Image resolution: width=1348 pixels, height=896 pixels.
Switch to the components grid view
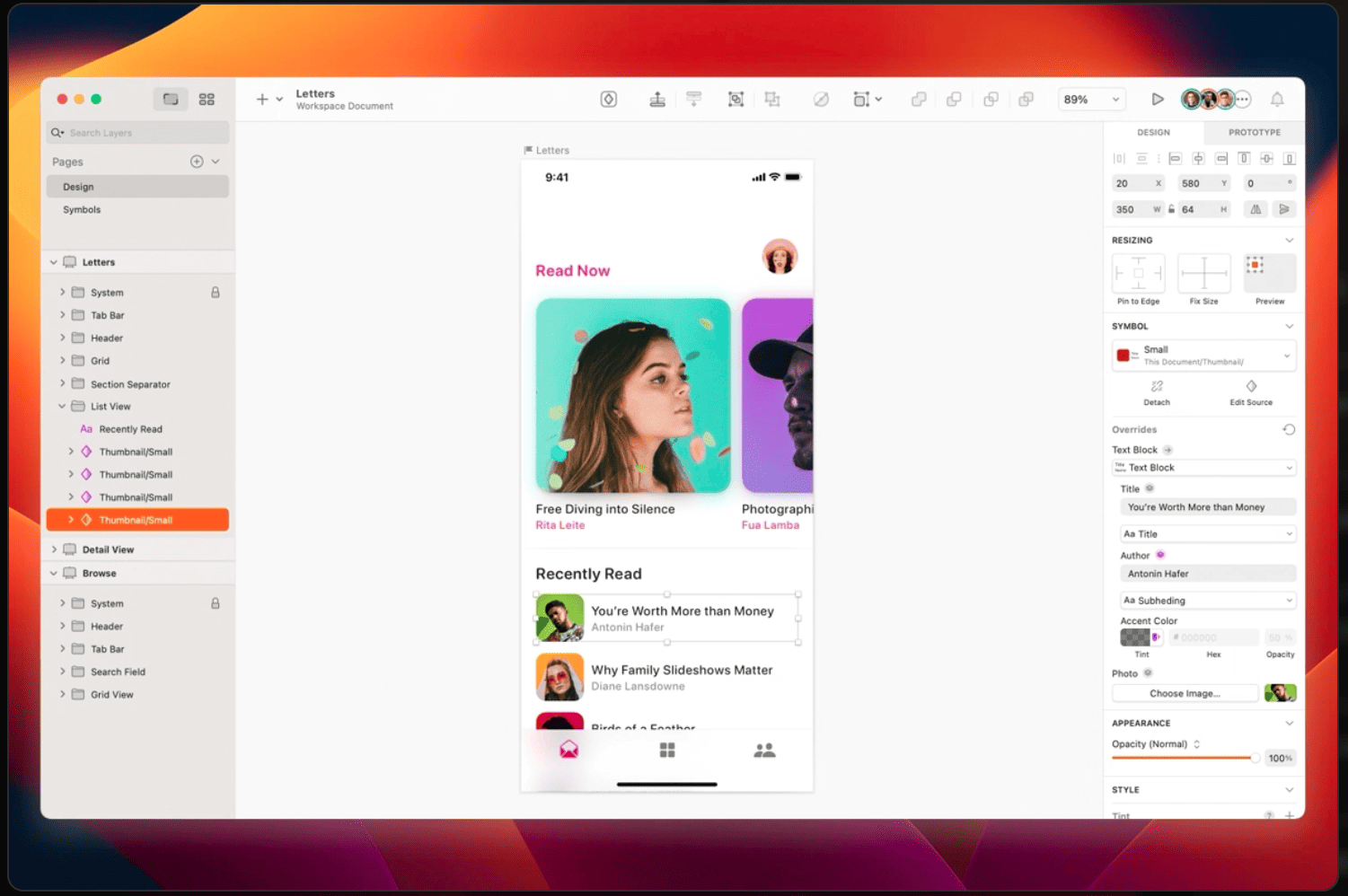(x=207, y=100)
